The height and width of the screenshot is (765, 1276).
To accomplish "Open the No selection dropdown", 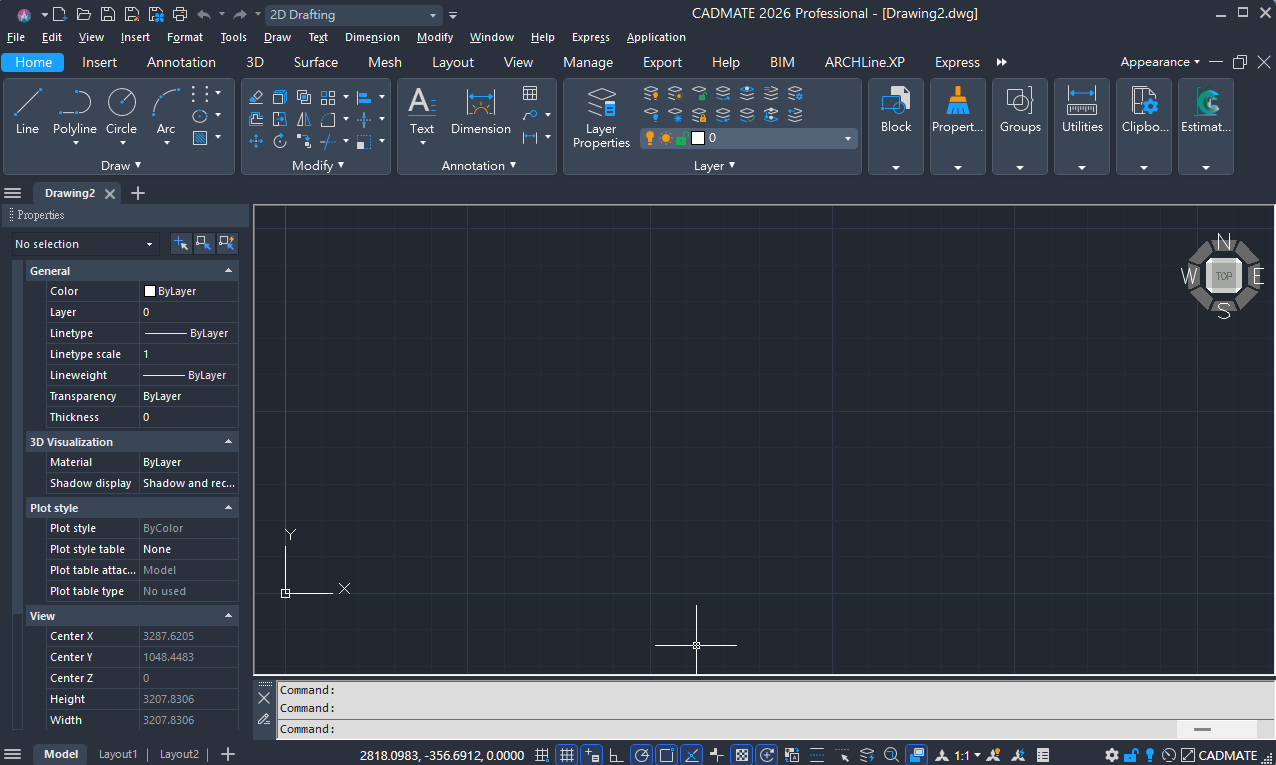I will 84,244.
